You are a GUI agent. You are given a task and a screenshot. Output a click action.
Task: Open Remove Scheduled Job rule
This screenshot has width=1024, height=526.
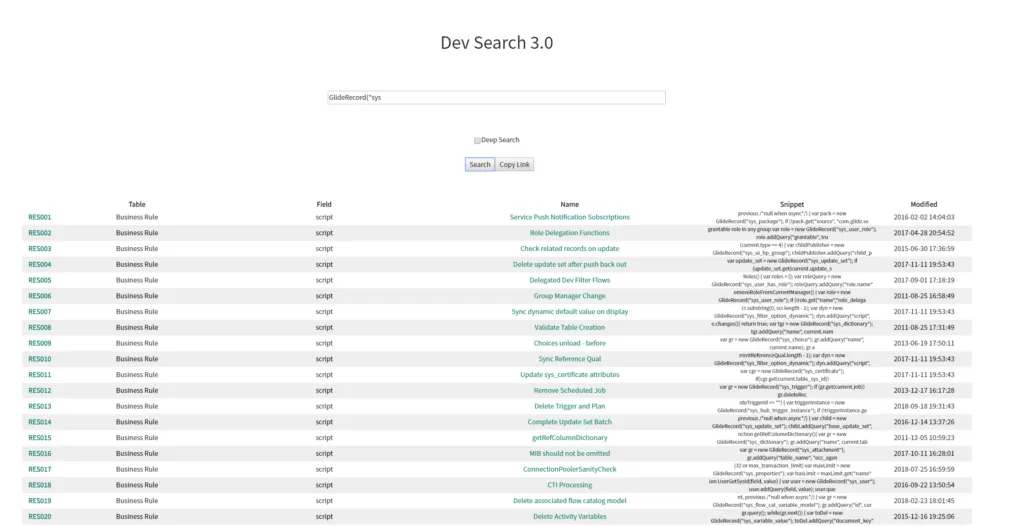(x=569, y=391)
